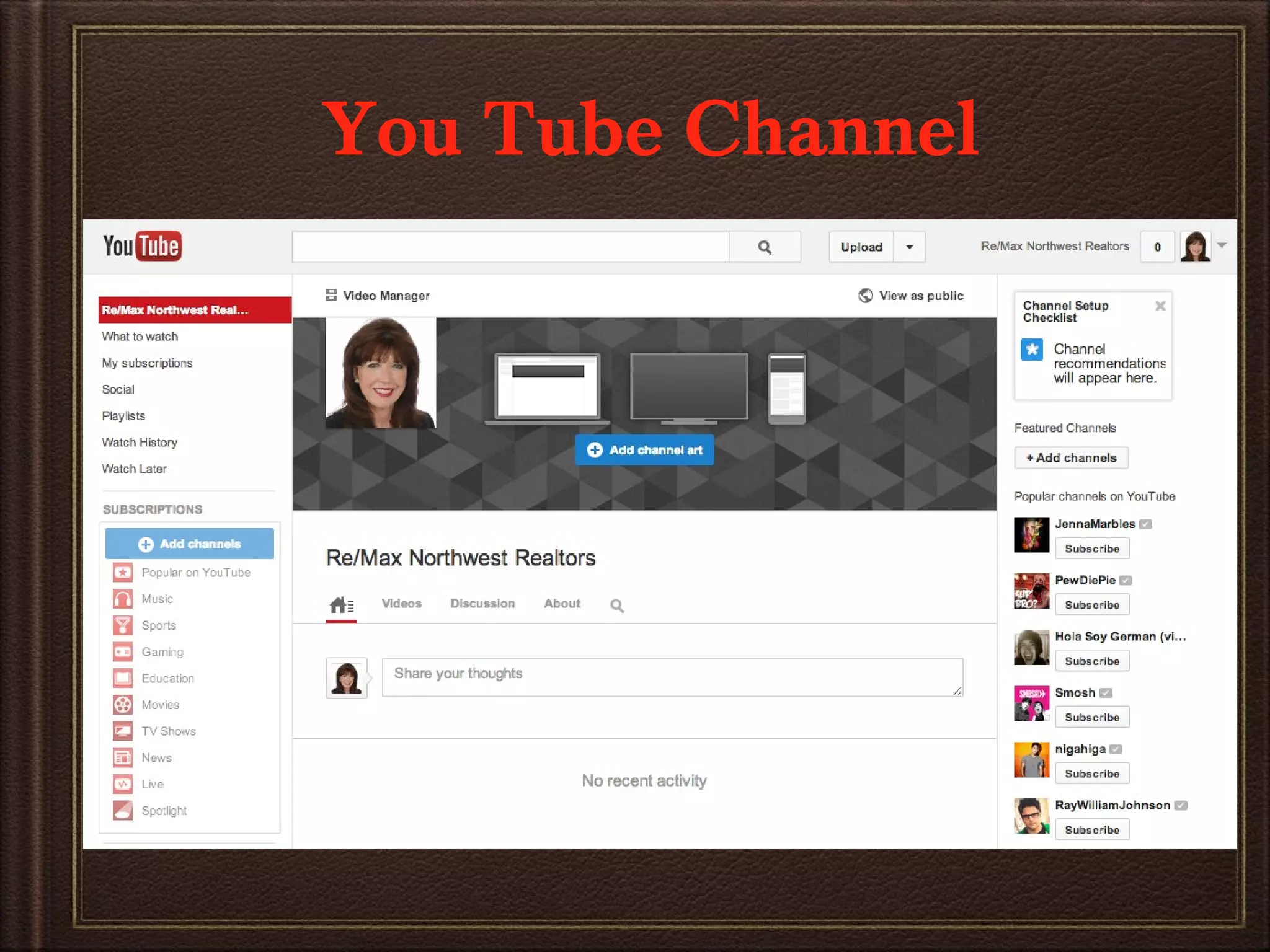Subscribe to JennaMarbles
The height and width of the screenshot is (952, 1270).
click(x=1092, y=549)
